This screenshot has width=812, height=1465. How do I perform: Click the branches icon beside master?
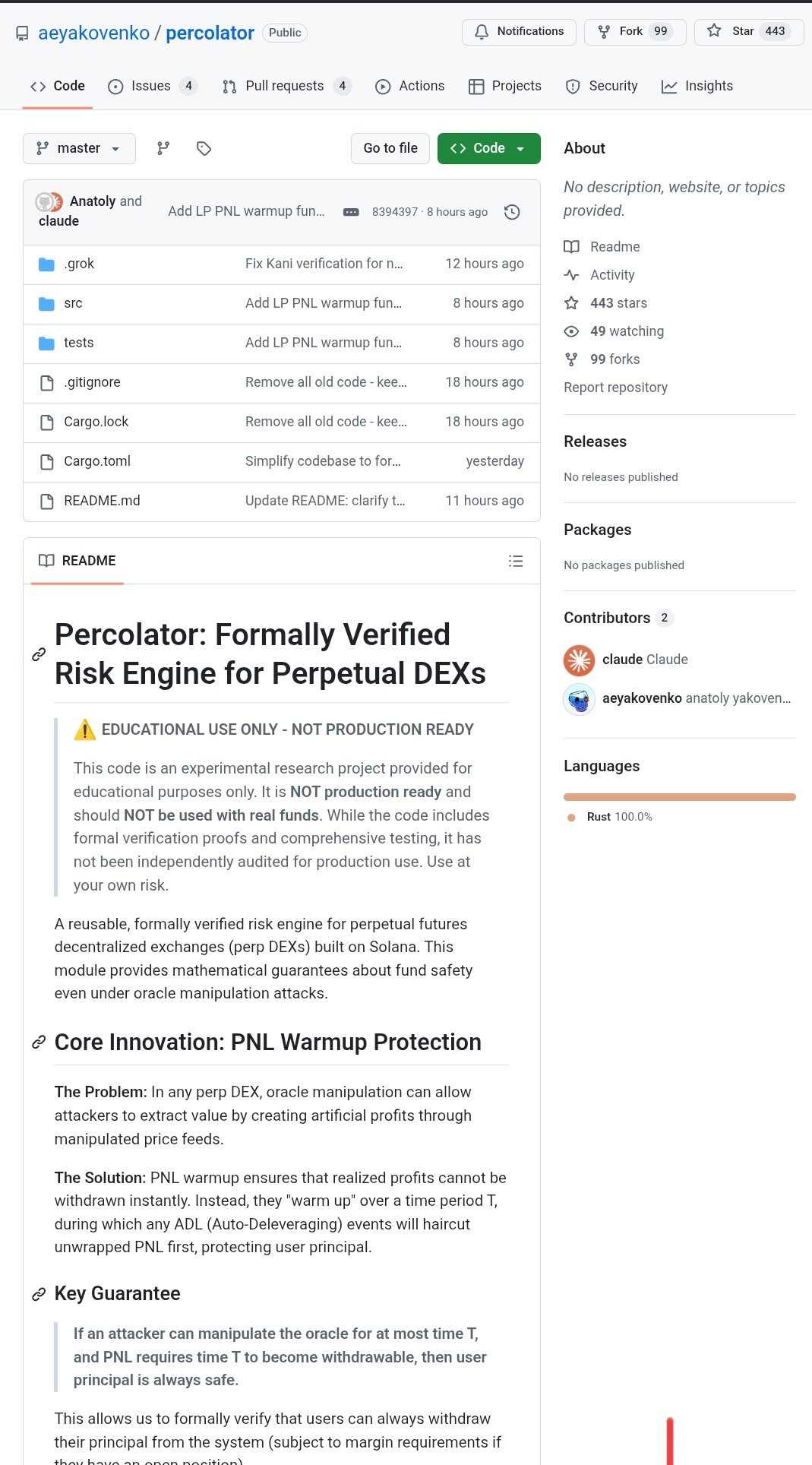point(163,148)
